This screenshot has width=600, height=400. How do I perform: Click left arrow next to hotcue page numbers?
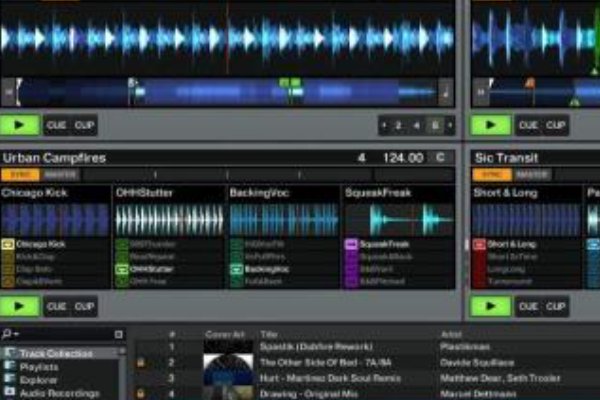pos(383,126)
